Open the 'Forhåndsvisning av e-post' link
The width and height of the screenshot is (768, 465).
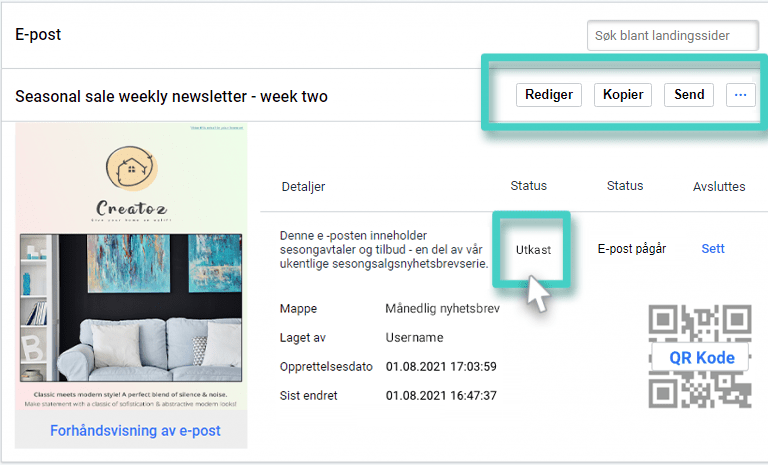pyautogui.click(x=135, y=430)
